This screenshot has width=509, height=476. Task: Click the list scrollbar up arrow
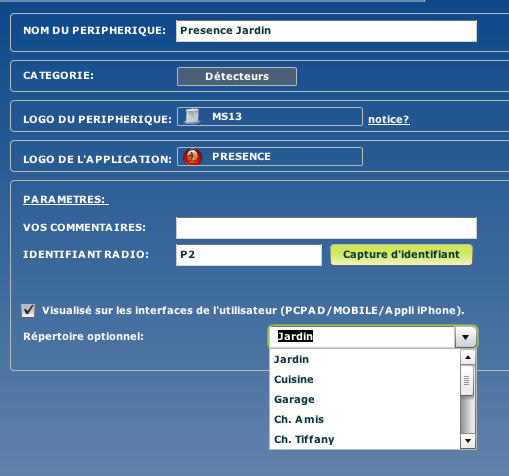click(468, 357)
